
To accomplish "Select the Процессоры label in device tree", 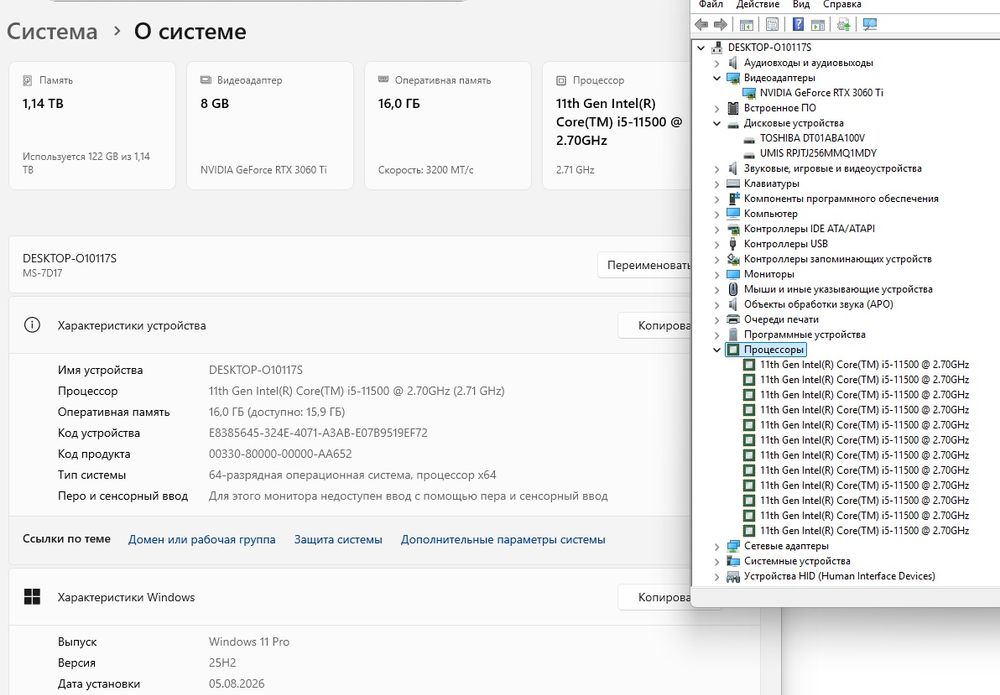I will (774, 349).
